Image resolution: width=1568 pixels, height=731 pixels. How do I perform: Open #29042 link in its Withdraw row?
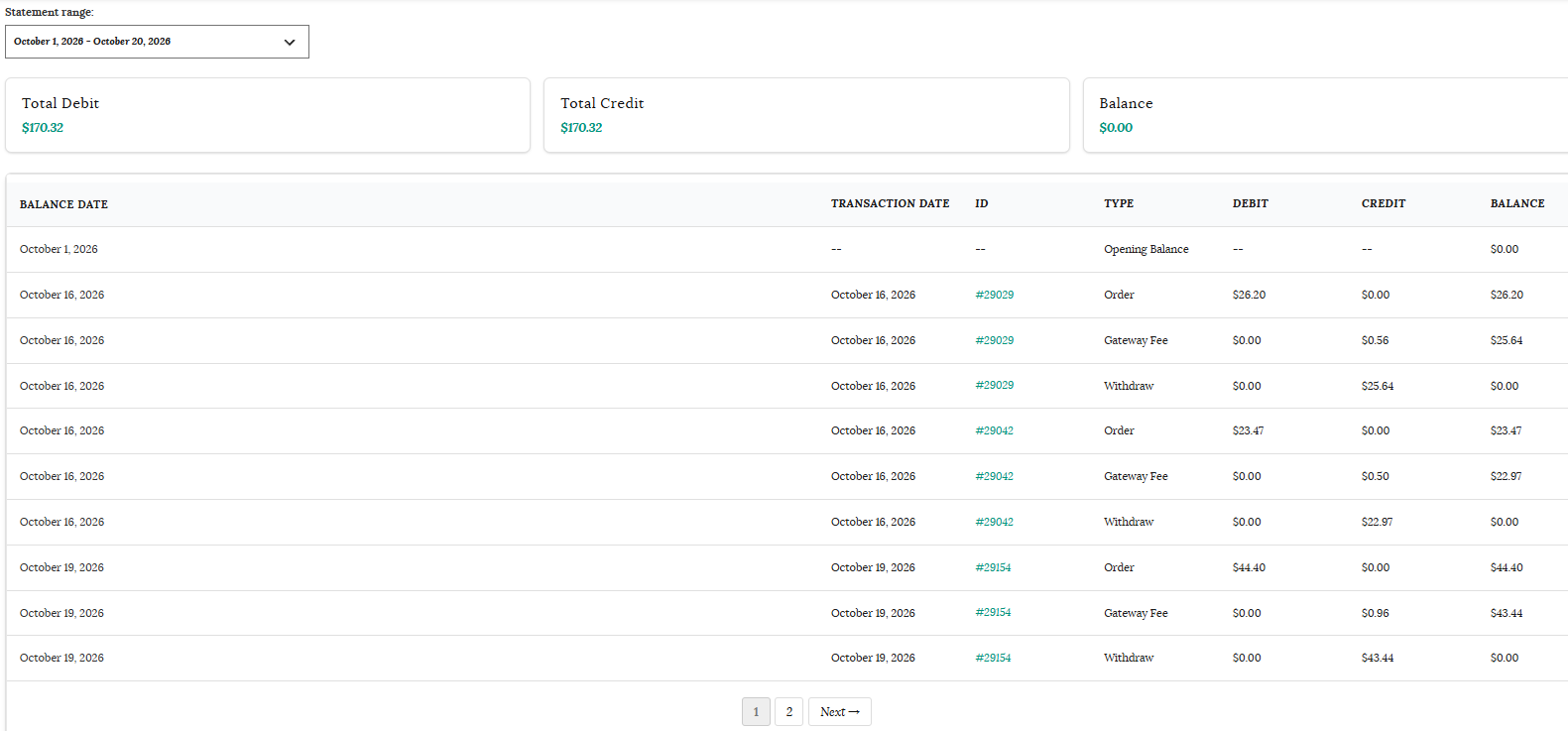click(x=995, y=522)
